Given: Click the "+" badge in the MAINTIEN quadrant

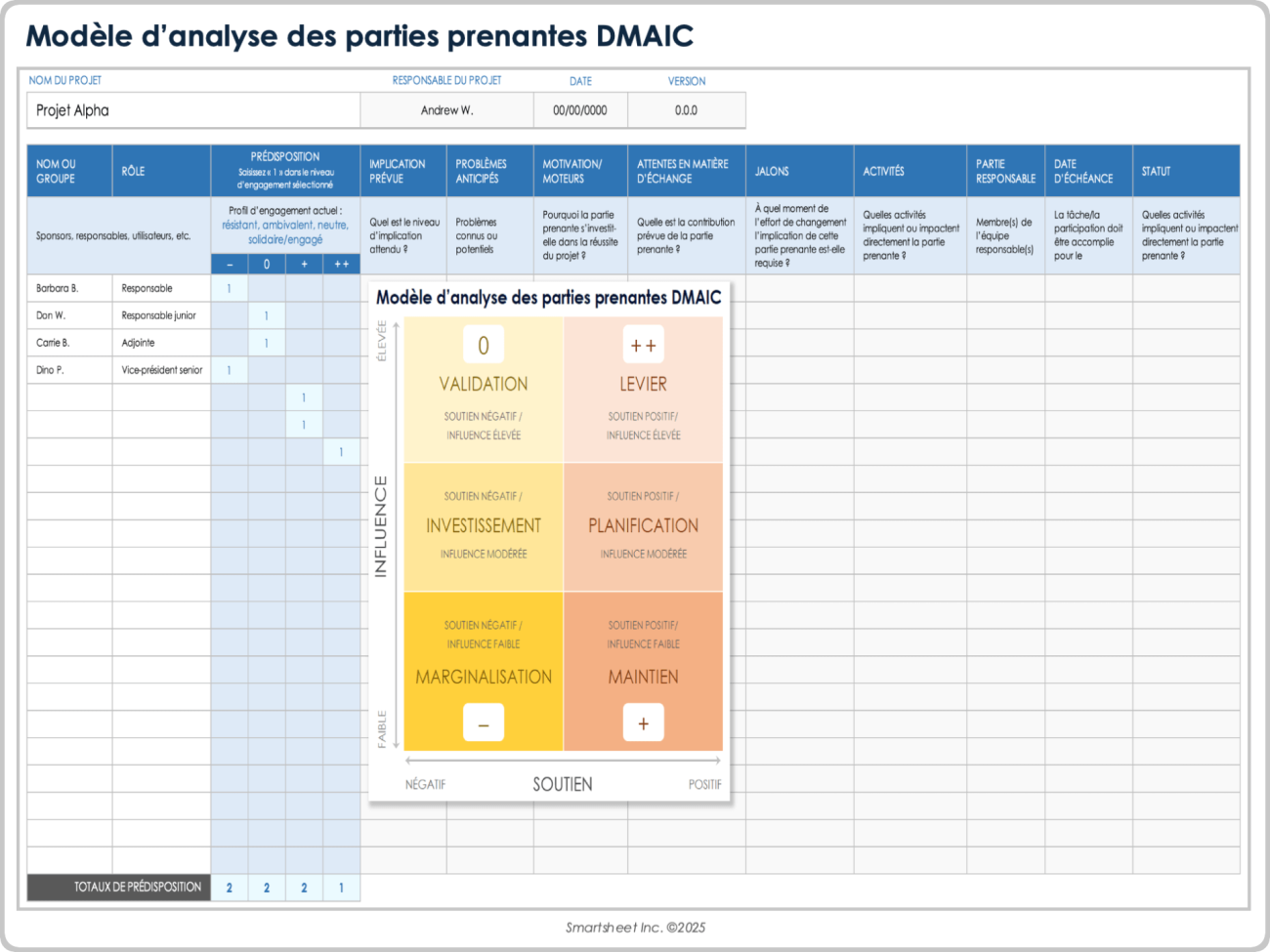Looking at the screenshot, I should [643, 723].
